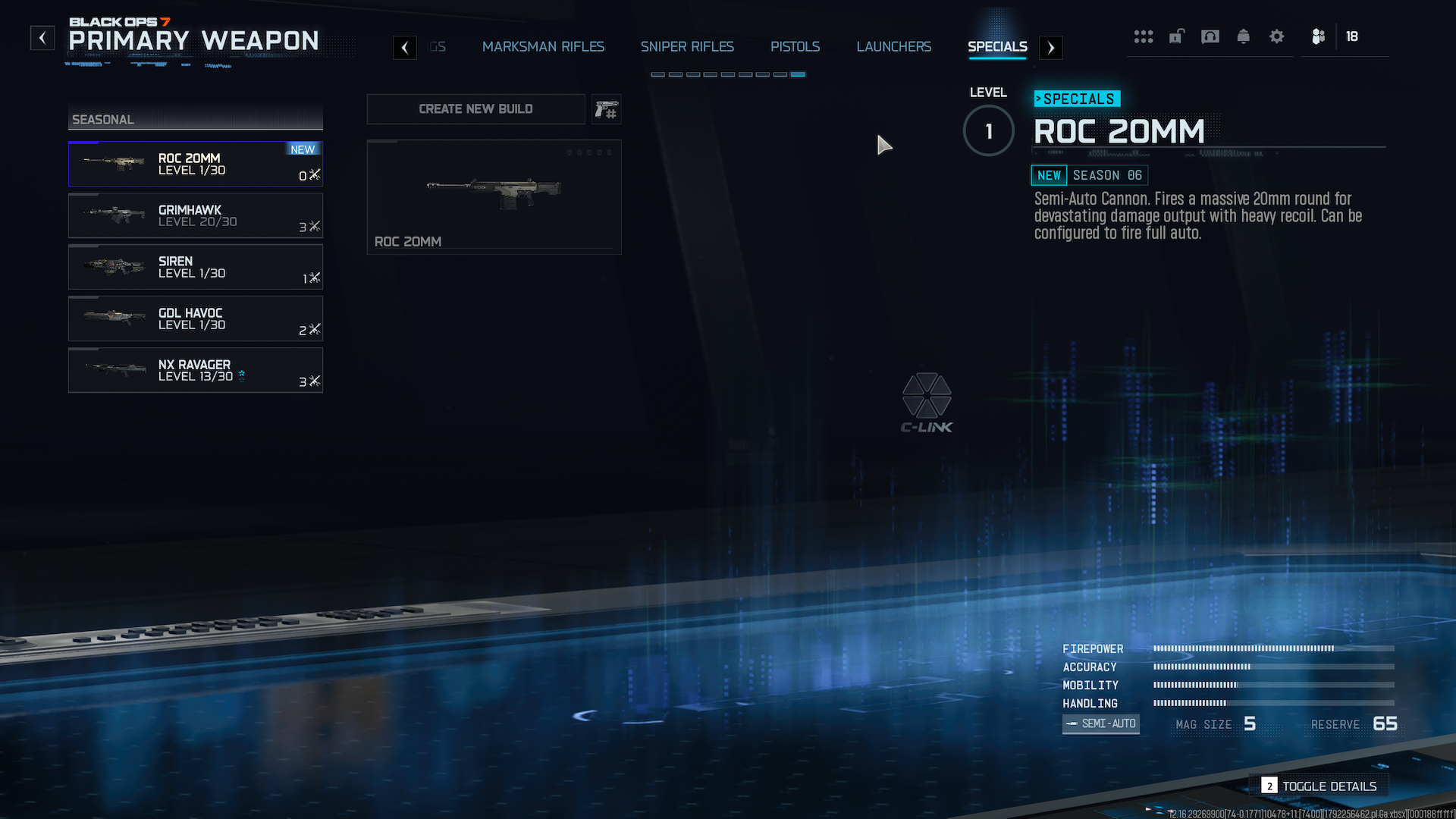
Task: Click the unlock padlock icon
Action: coord(1176,36)
